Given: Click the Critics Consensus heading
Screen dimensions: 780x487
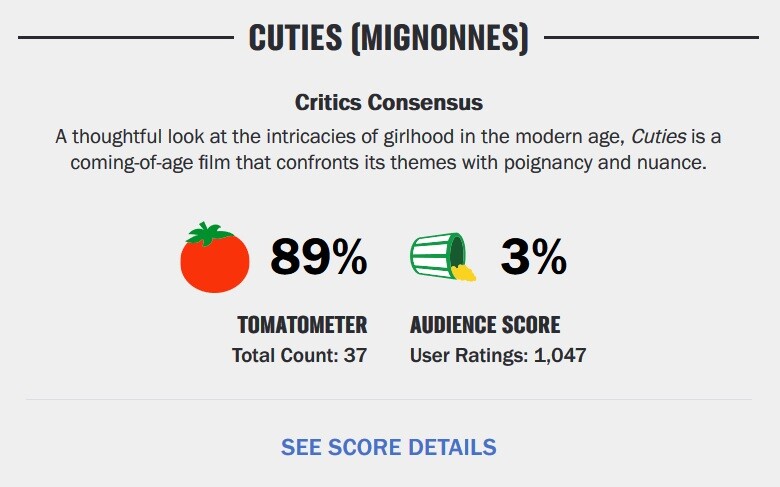Looking at the screenshot, I should (x=389, y=102).
